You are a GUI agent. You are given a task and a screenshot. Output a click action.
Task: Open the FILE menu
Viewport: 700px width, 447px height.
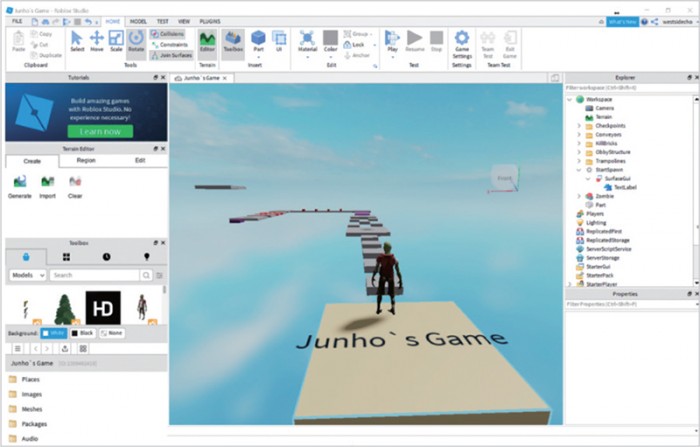(x=17, y=21)
